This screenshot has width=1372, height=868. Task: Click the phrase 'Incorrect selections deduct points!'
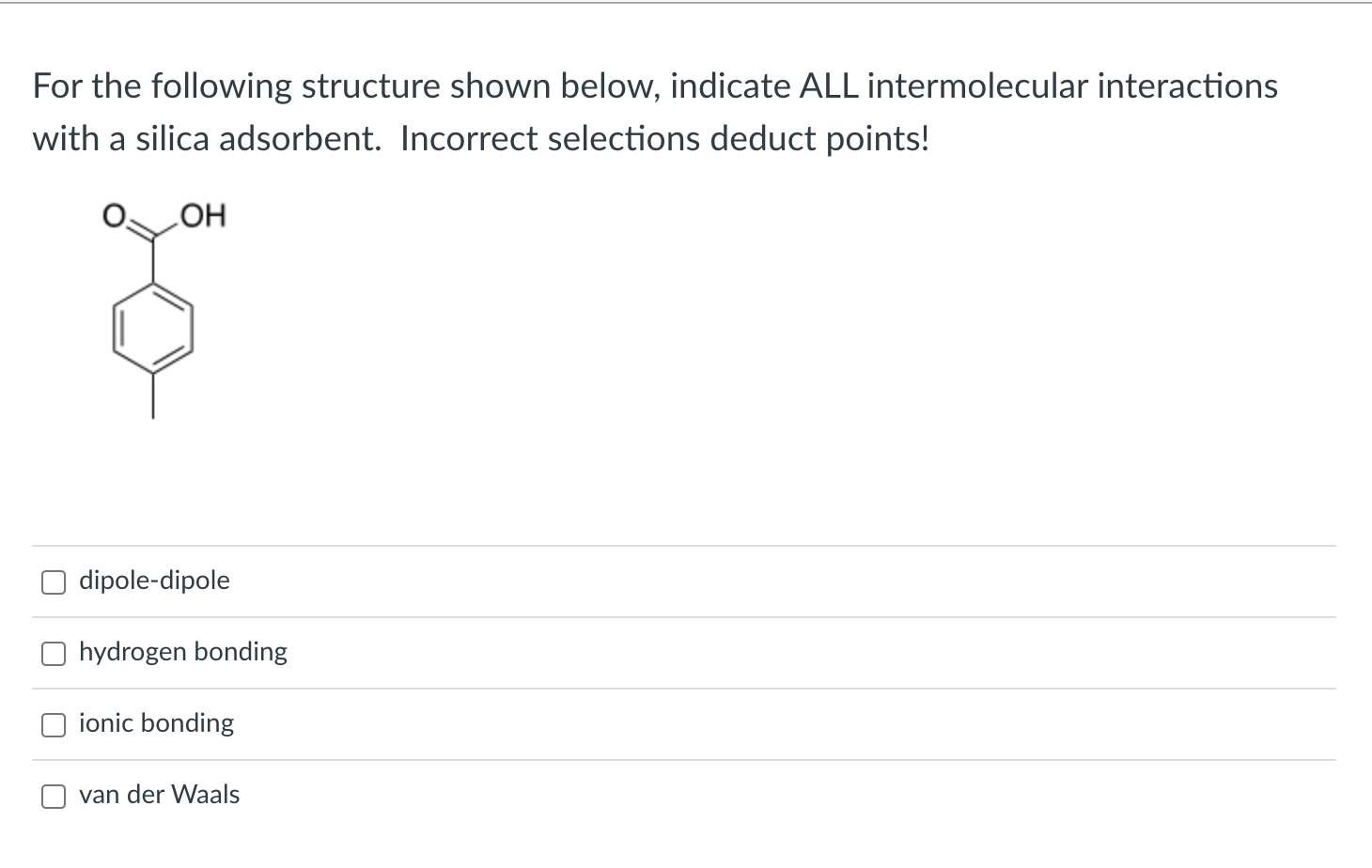click(665, 138)
